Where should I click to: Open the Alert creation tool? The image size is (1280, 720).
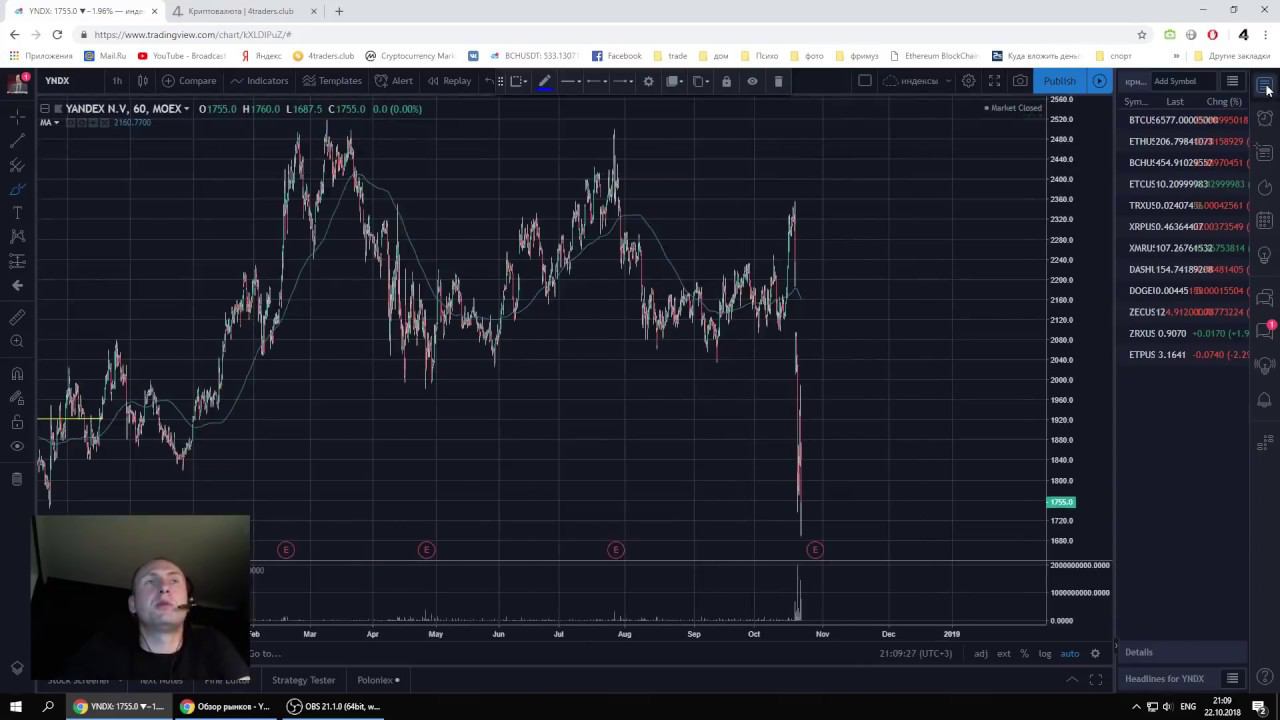(x=393, y=81)
